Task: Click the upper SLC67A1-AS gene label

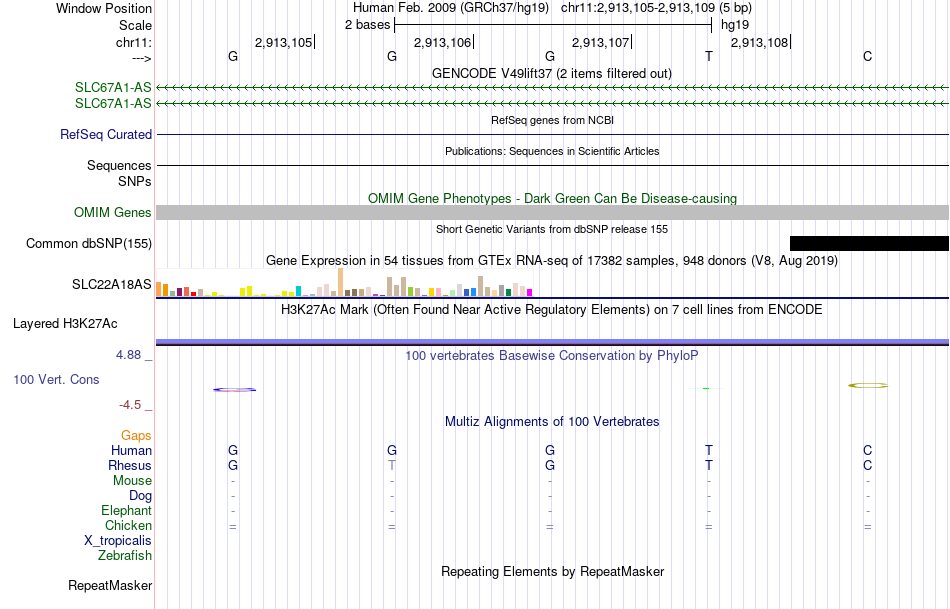Action: (113, 87)
